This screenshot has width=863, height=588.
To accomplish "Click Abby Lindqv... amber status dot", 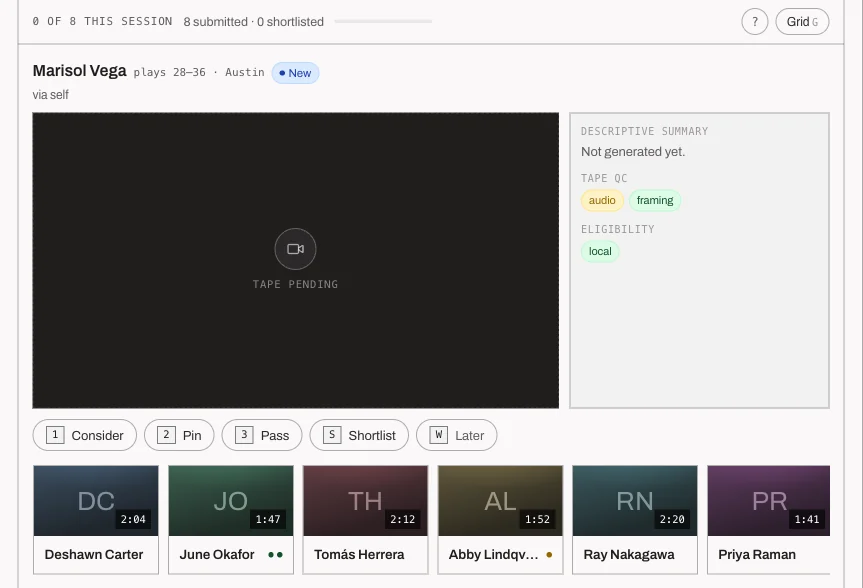I will point(549,554).
